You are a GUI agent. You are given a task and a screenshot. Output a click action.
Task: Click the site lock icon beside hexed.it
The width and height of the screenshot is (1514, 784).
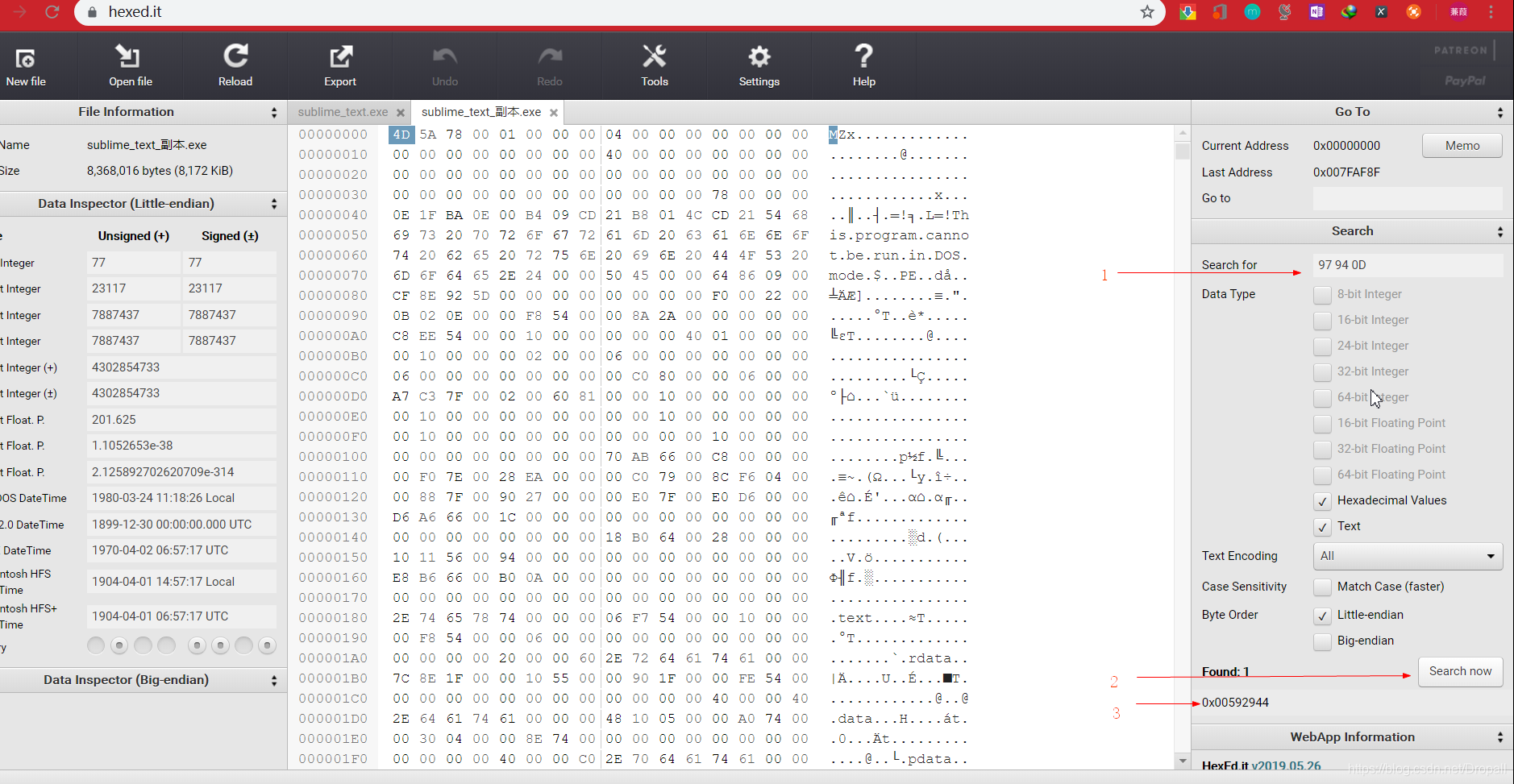(92, 12)
